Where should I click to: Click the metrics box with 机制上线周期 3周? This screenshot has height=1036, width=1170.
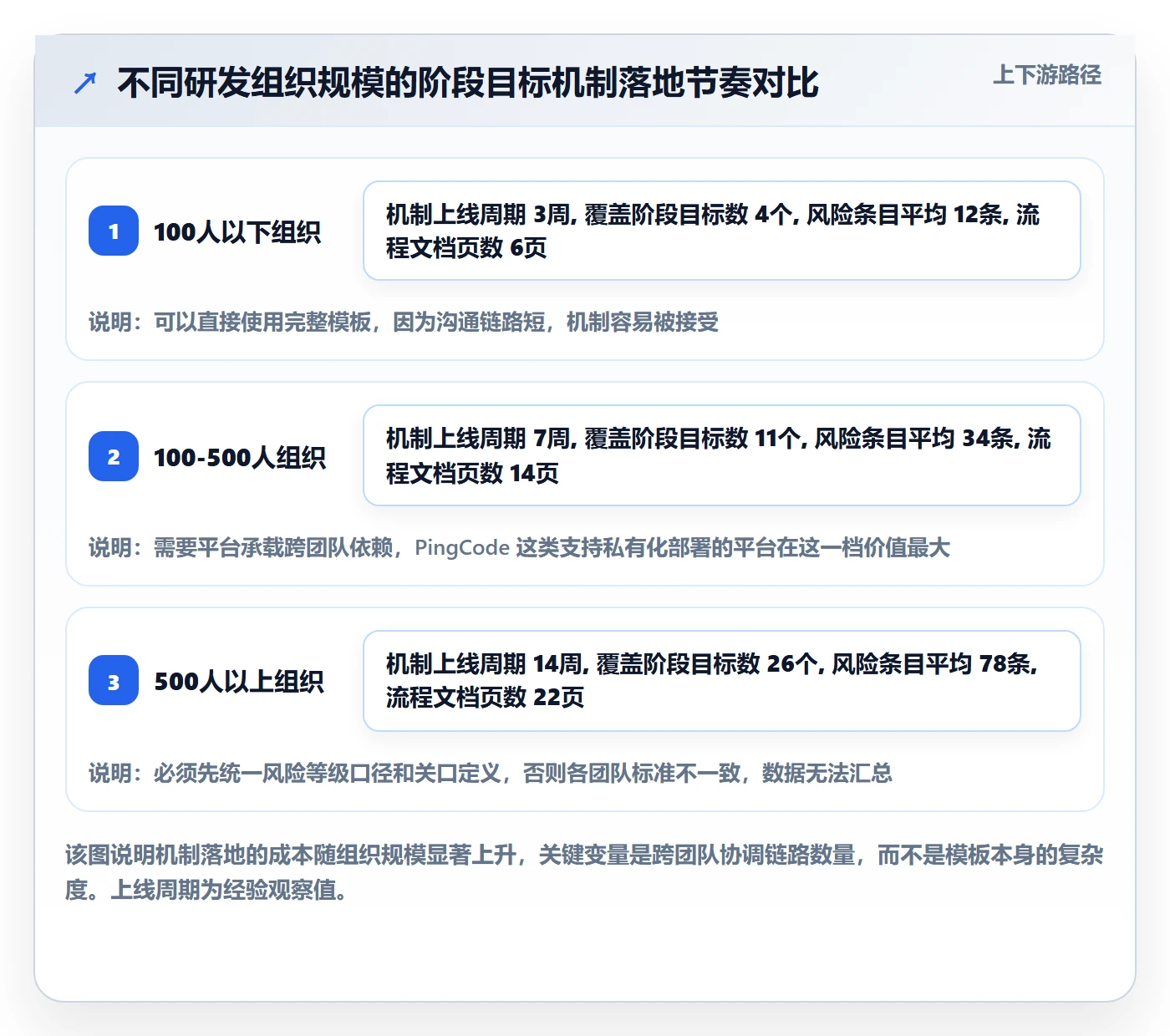tap(722, 231)
